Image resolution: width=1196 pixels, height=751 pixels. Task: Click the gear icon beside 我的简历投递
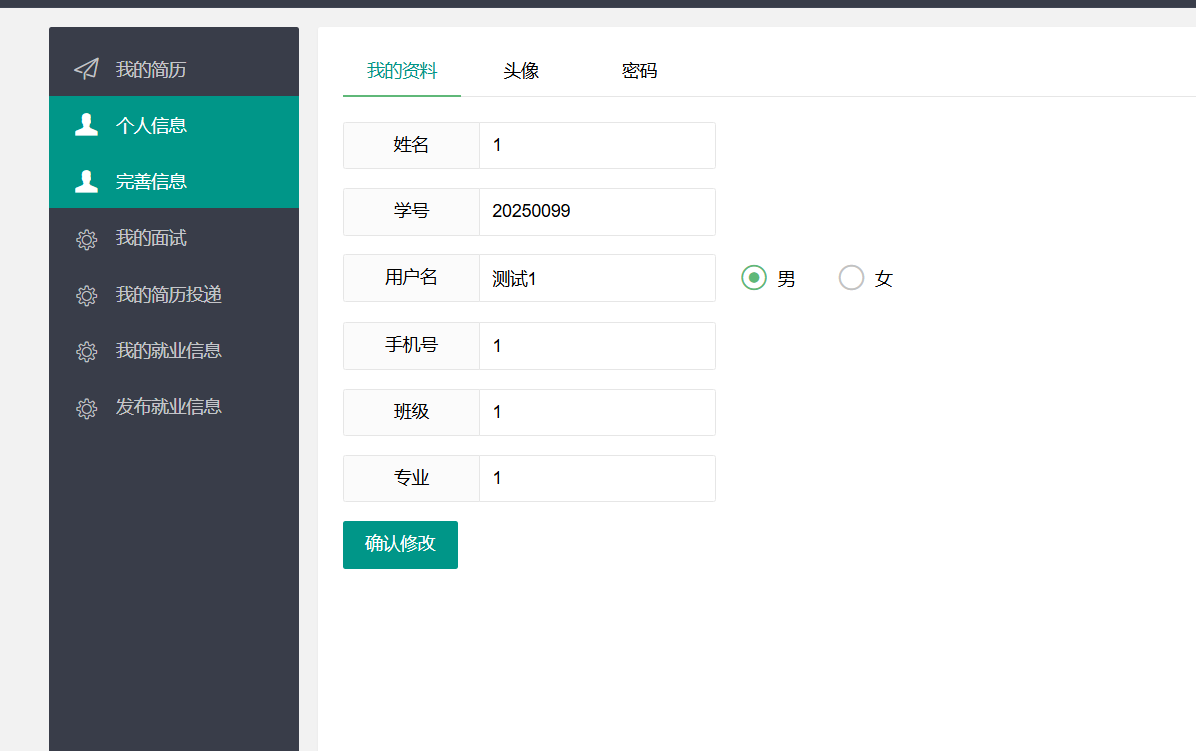click(x=87, y=295)
